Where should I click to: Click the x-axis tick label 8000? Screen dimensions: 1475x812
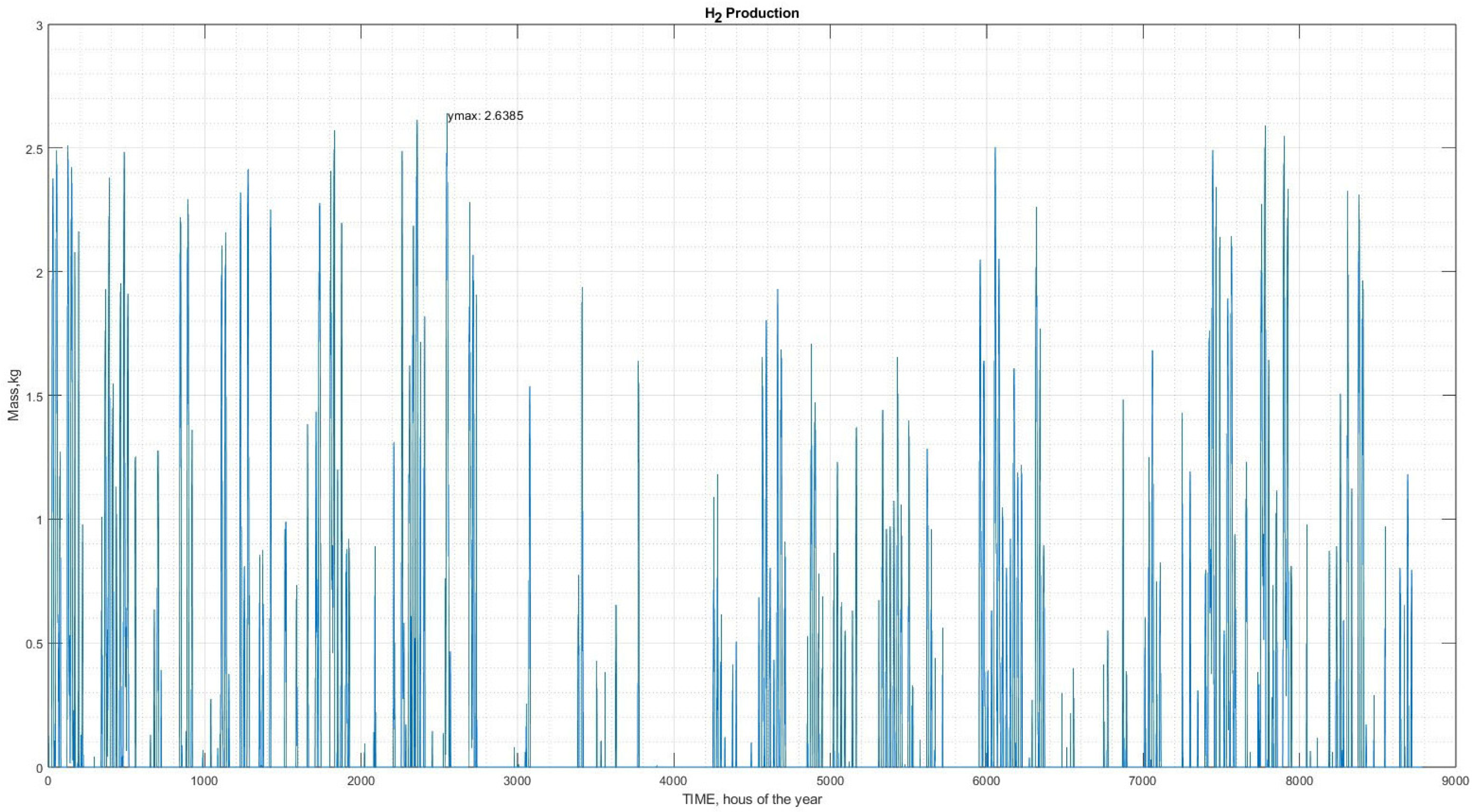1300,781
